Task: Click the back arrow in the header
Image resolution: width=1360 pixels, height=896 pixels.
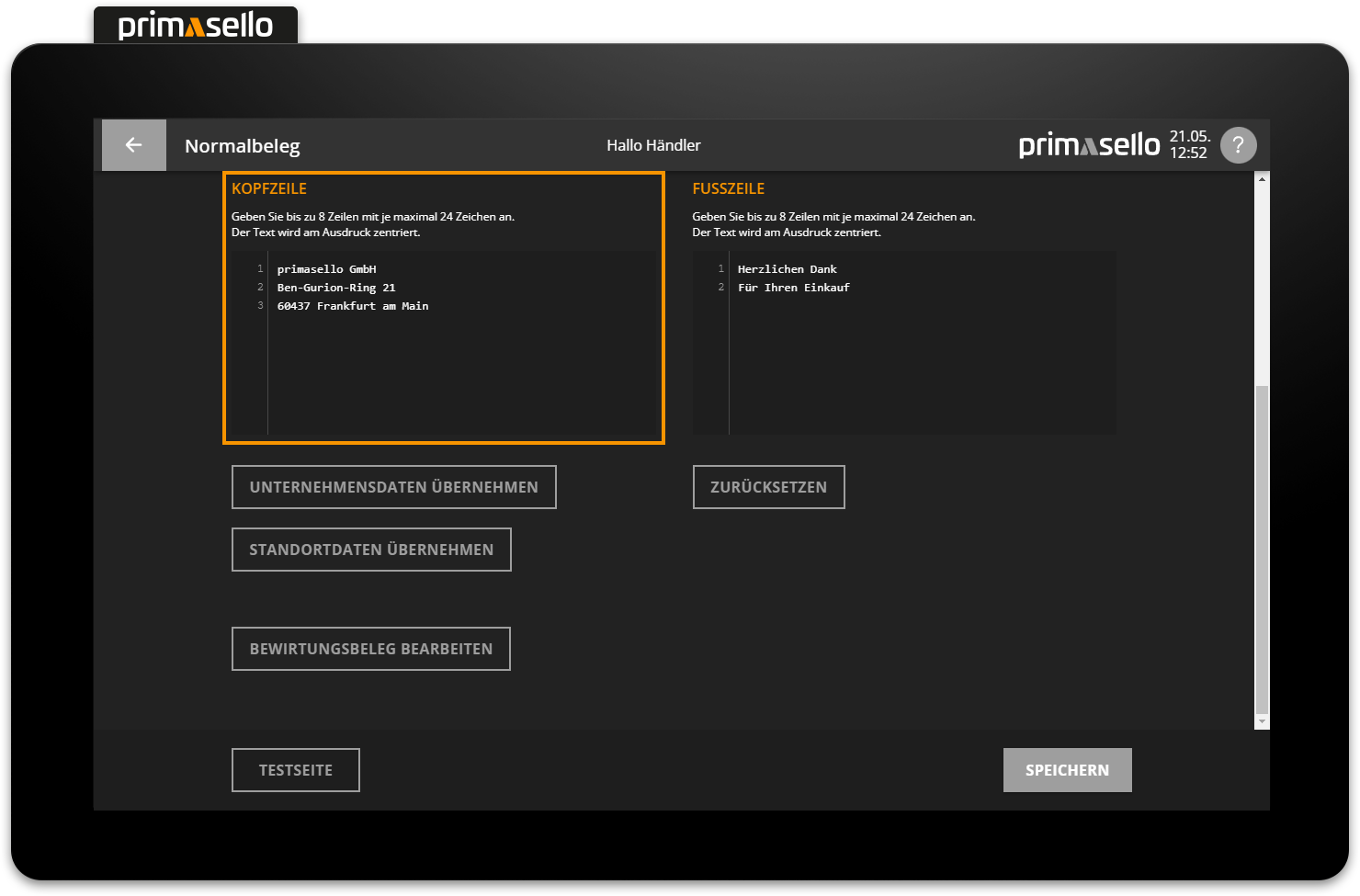Action: click(134, 145)
